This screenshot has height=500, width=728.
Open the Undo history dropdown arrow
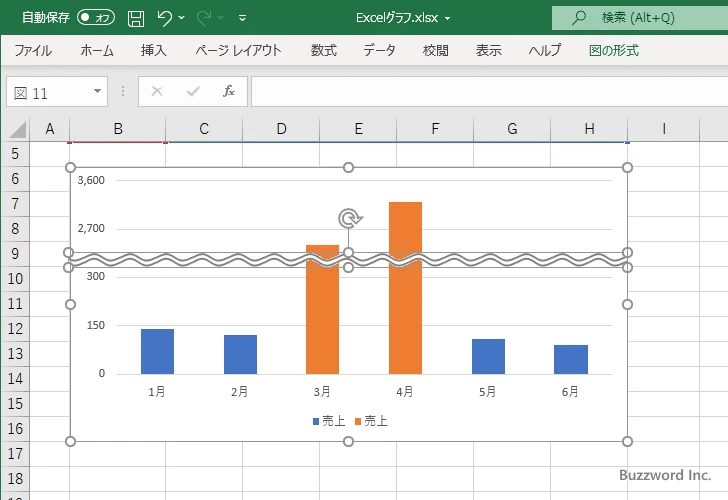(182, 18)
